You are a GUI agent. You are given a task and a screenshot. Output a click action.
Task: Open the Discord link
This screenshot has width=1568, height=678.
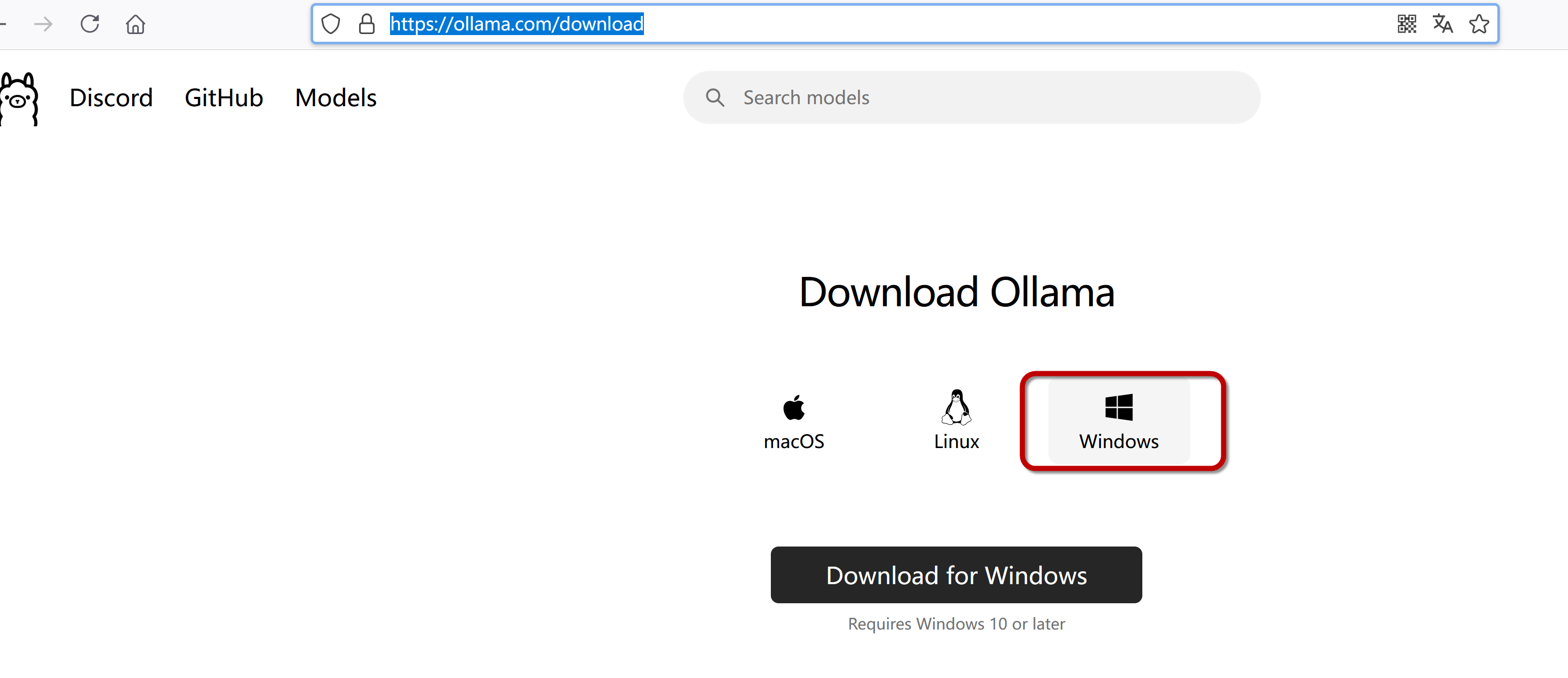tap(111, 98)
